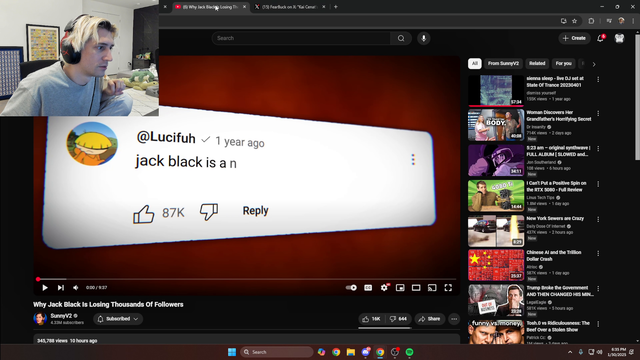The image size is (640, 360).
Task: Open Chrome extensions puzzle icon
Action: (591, 21)
